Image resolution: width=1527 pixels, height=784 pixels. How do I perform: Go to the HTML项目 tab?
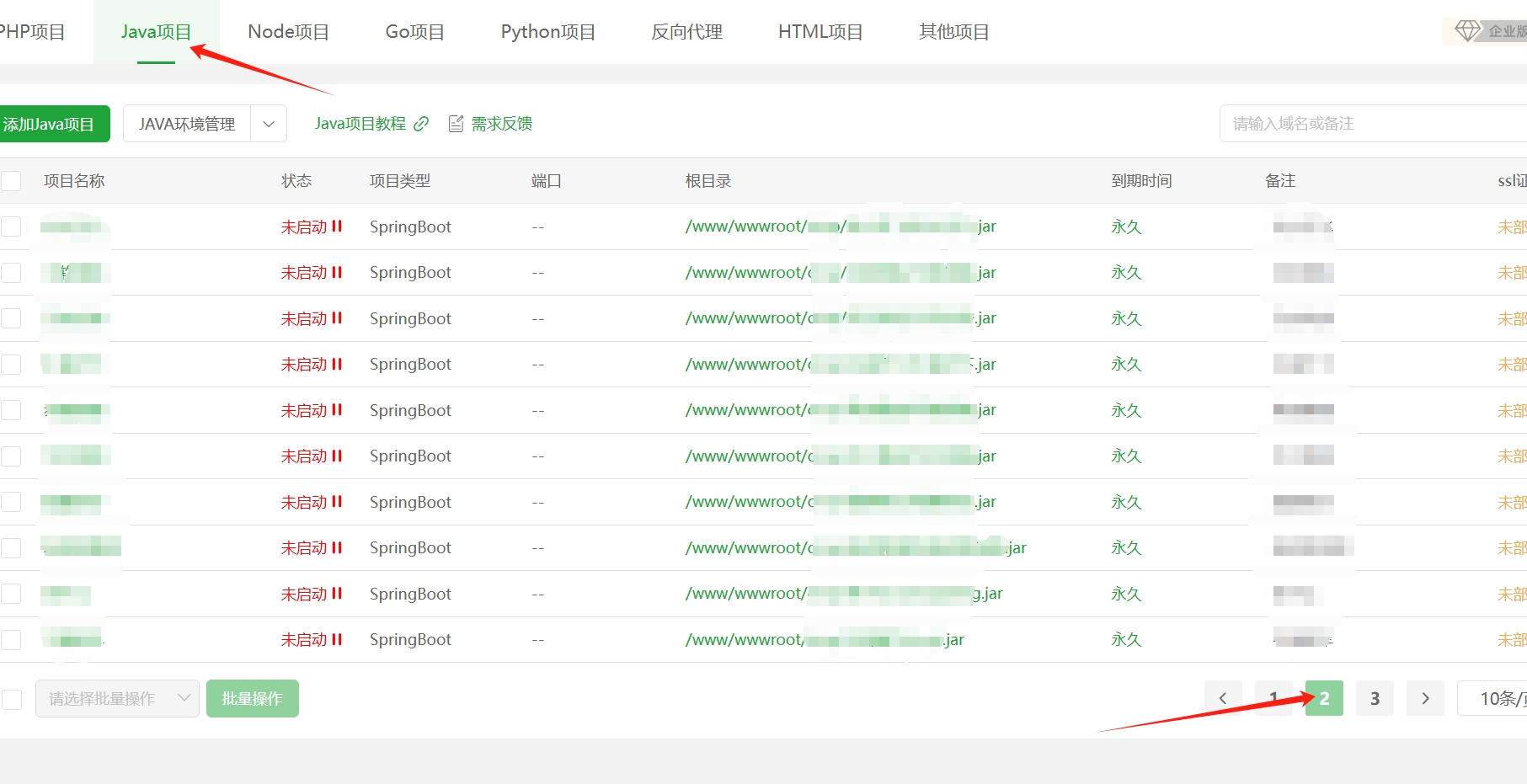[820, 32]
